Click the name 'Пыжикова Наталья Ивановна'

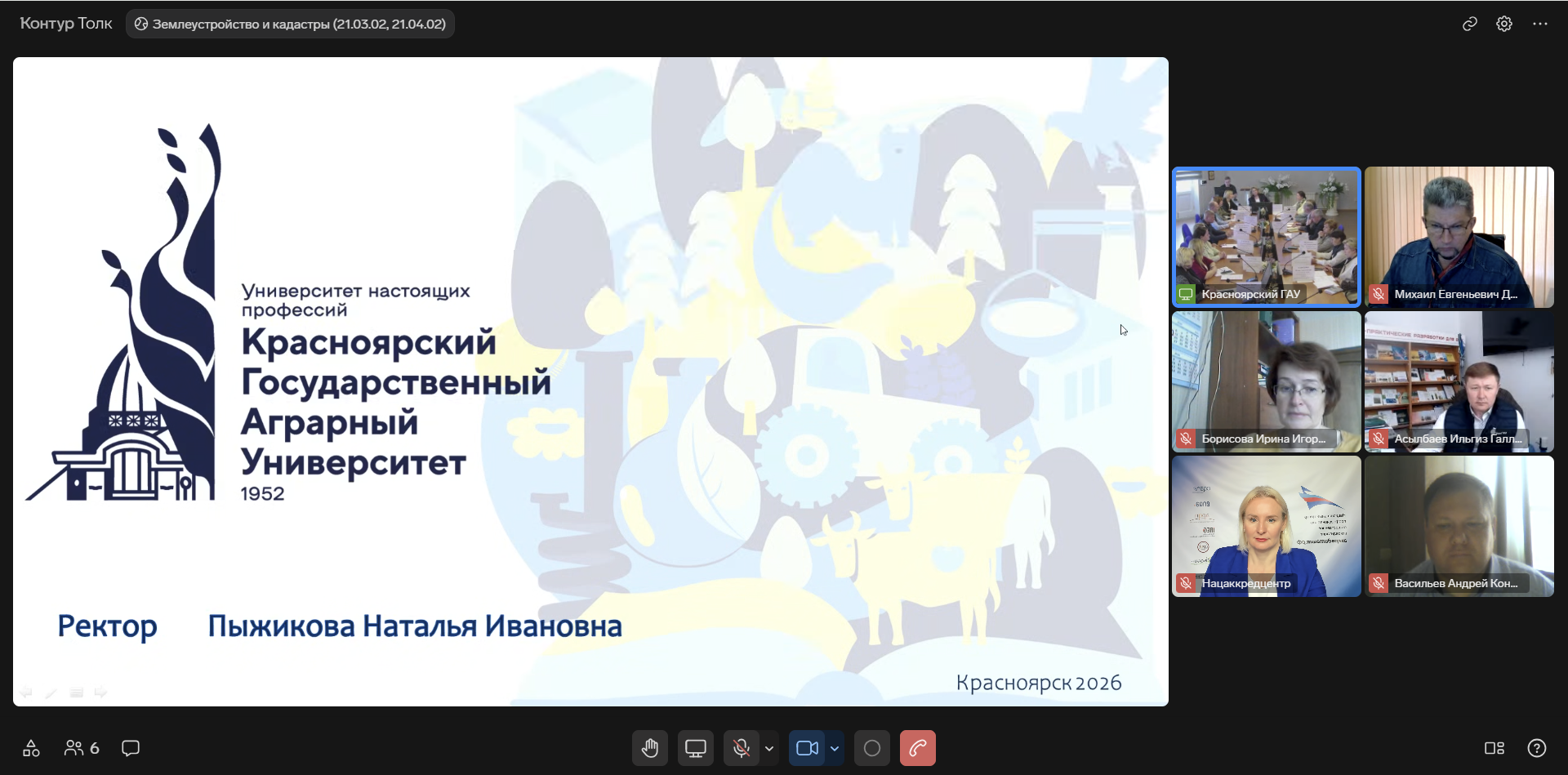click(x=415, y=626)
